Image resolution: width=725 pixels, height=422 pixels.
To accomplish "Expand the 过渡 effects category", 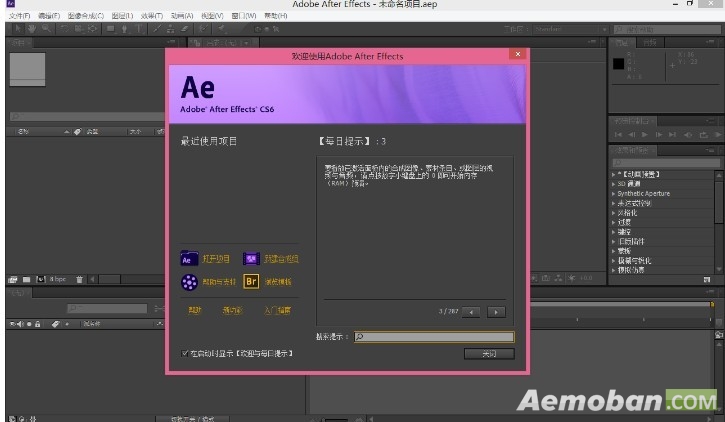I will click(x=614, y=222).
